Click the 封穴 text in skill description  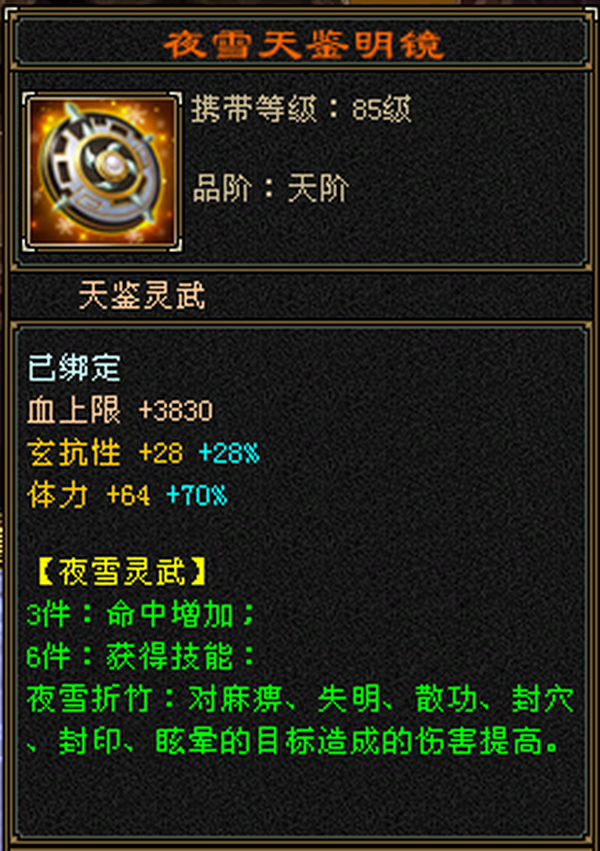pos(542,698)
